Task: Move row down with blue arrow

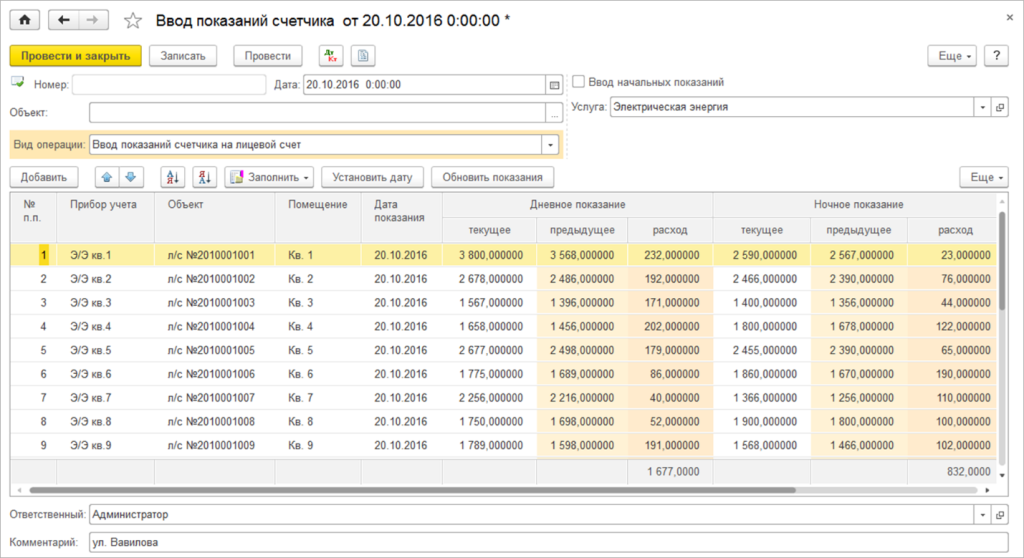Action: 131,177
